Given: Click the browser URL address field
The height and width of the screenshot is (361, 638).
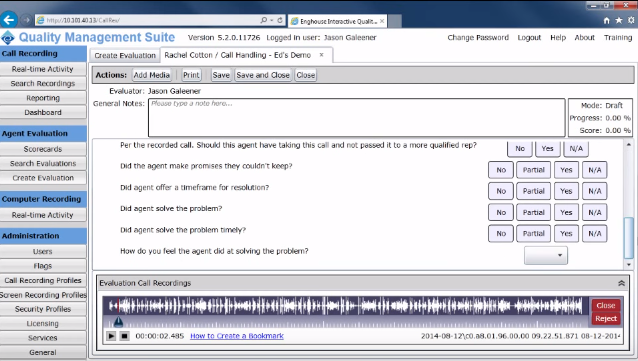Looking at the screenshot, I should [151, 20].
